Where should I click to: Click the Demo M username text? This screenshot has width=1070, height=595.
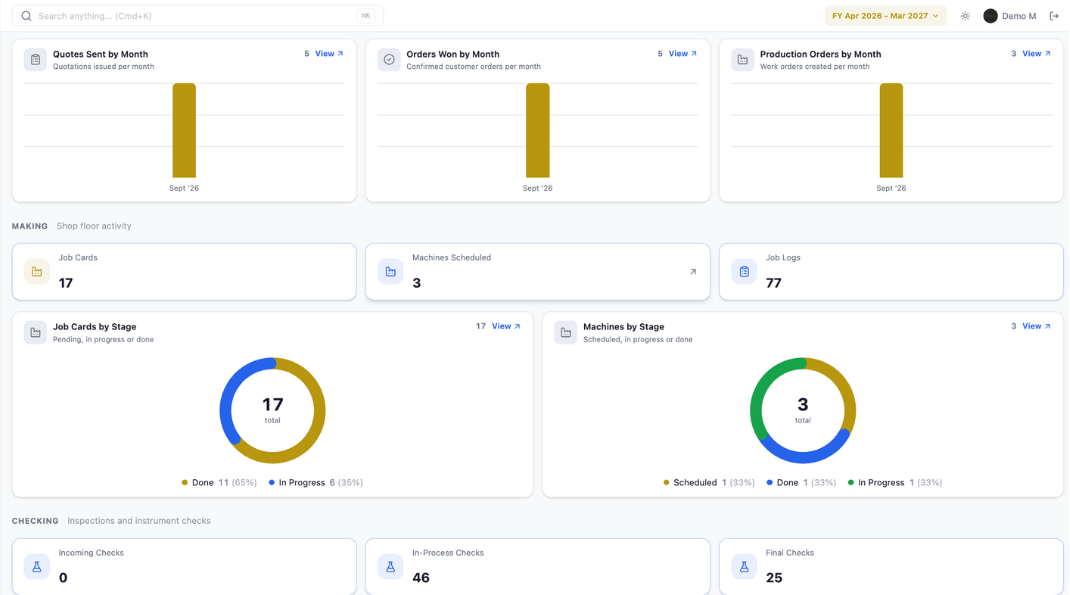tap(1019, 16)
